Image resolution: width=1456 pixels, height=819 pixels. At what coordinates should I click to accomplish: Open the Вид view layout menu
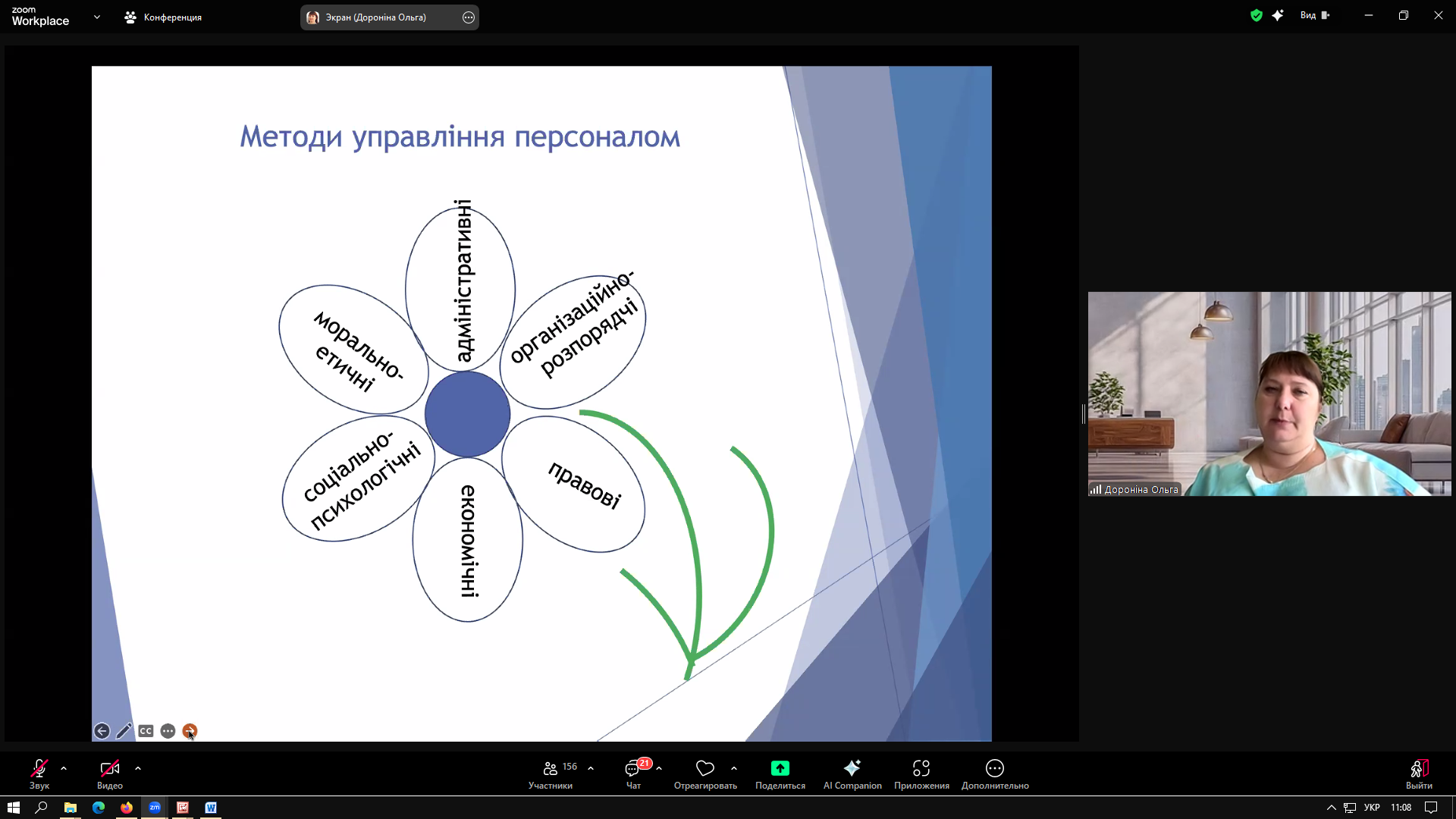pos(1315,15)
